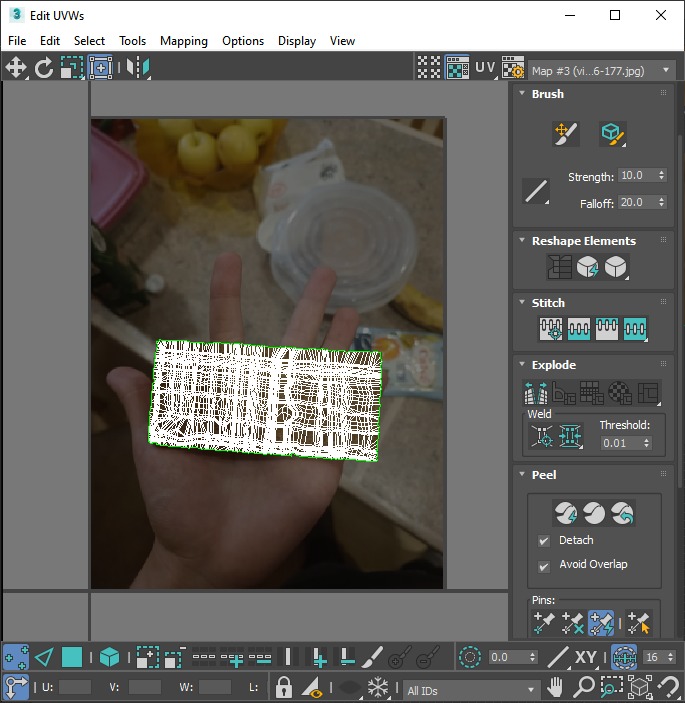Collapse the Explode rollout
The width and height of the screenshot is (685, 703).
(x=522, y=364)
